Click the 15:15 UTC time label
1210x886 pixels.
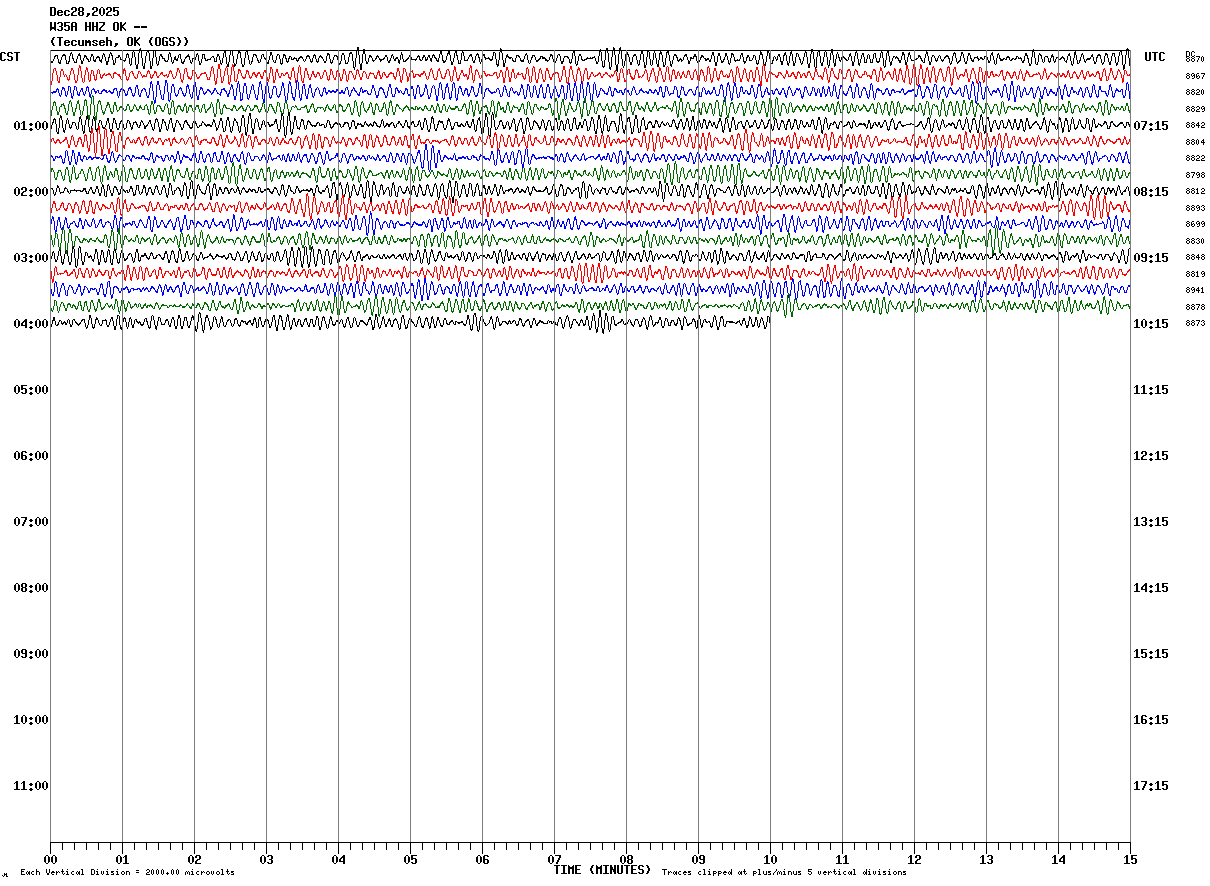pyautogui.click(x=1151, y=654)
